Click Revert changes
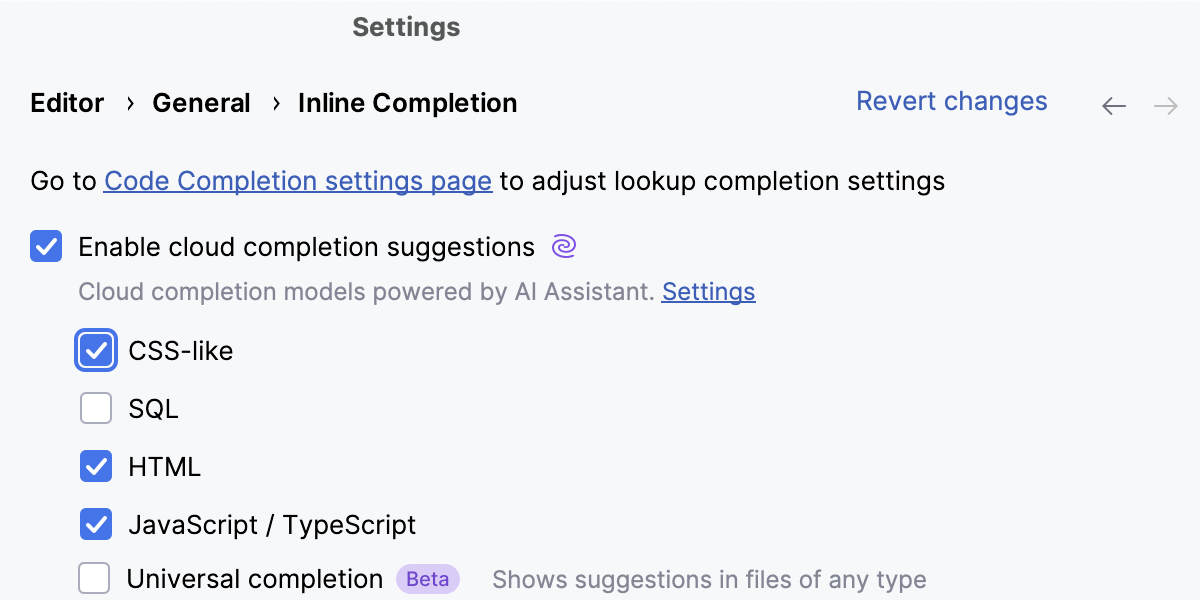Viewport: 1200px width, 600px height. click(x=951, y=101)
